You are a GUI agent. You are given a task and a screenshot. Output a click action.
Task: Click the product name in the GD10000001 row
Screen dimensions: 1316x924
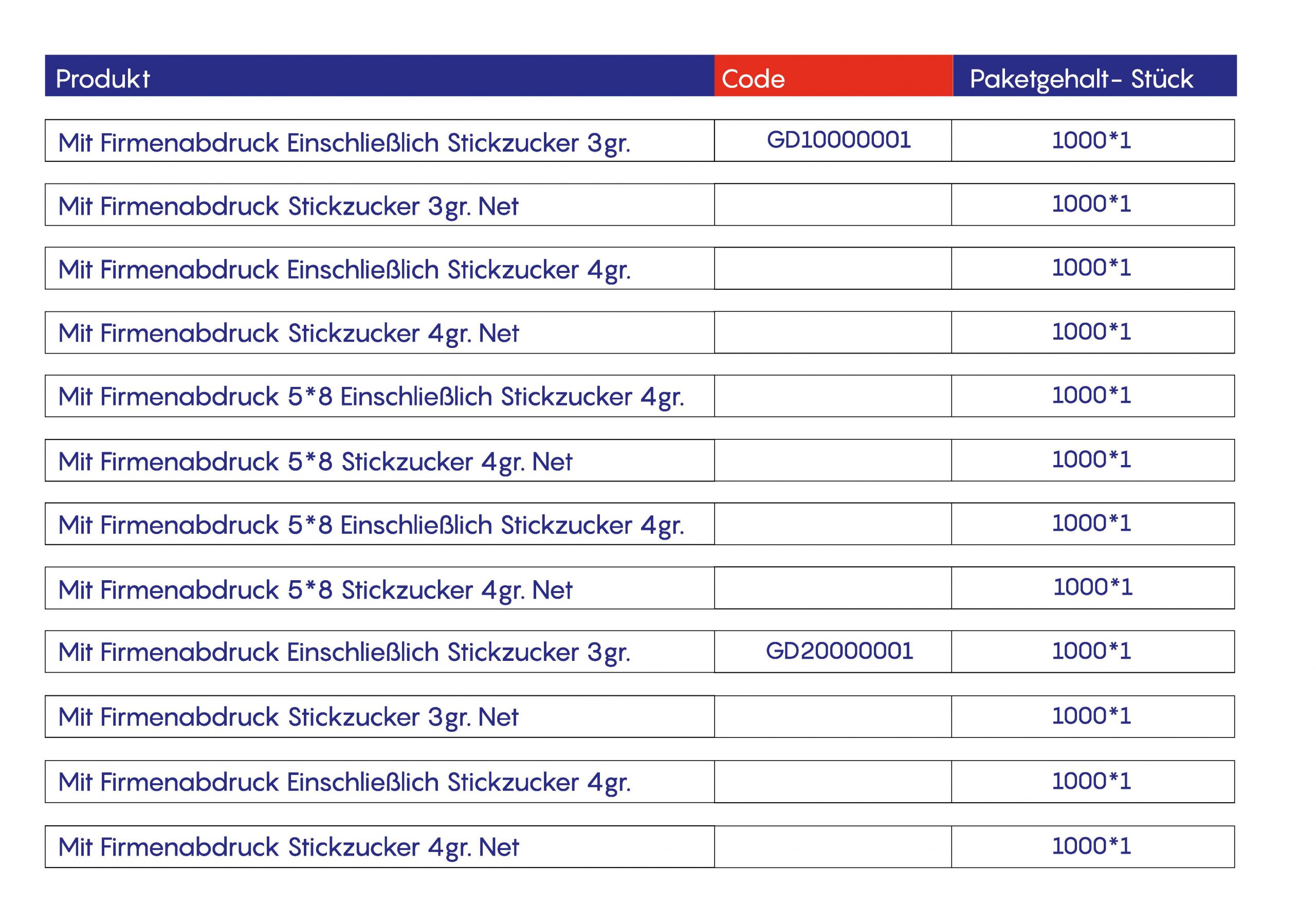[x=344, y=143]
